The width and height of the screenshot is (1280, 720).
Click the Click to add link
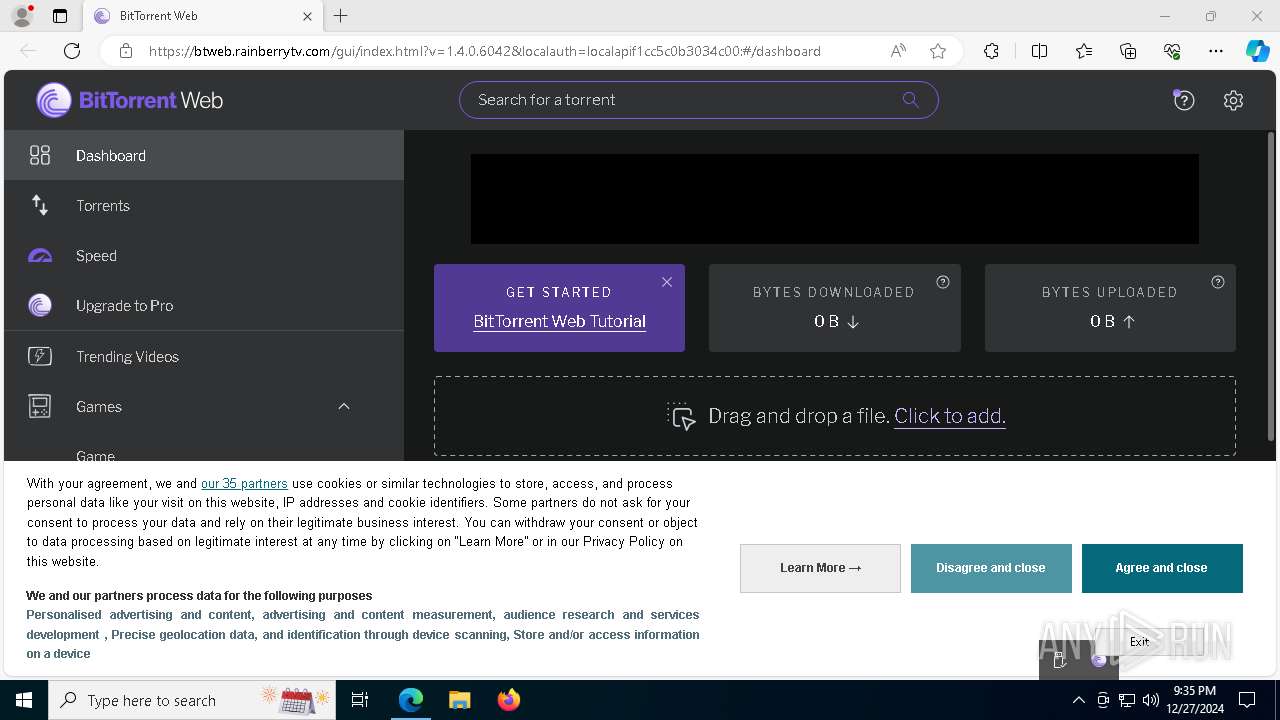coord(949,416)
